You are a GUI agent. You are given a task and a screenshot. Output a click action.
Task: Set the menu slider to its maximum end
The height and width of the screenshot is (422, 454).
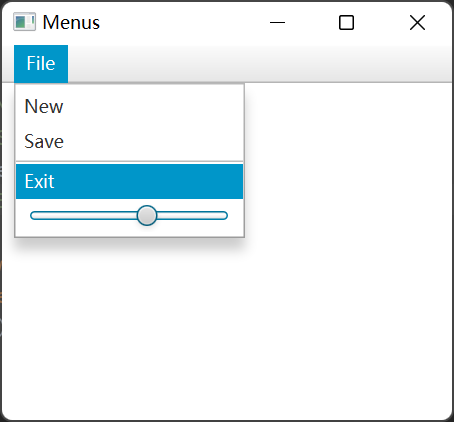(226, 216)
